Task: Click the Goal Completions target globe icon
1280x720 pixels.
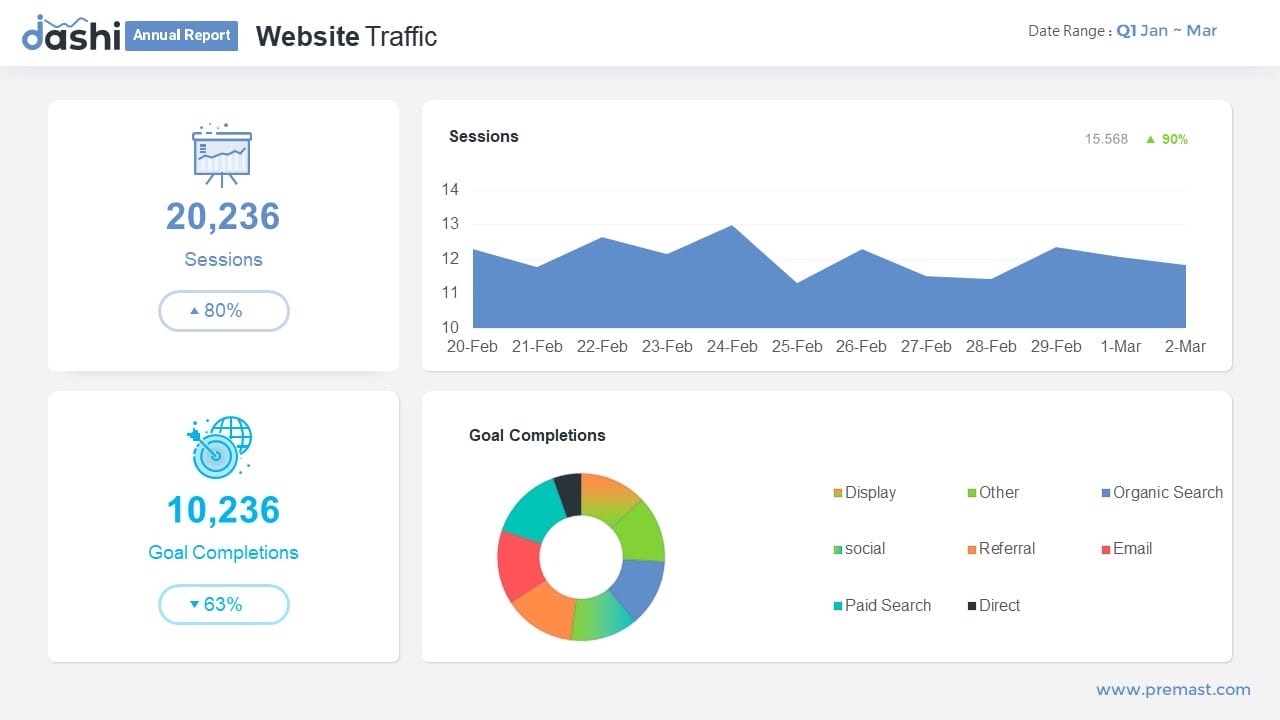Action: point(220,447)
